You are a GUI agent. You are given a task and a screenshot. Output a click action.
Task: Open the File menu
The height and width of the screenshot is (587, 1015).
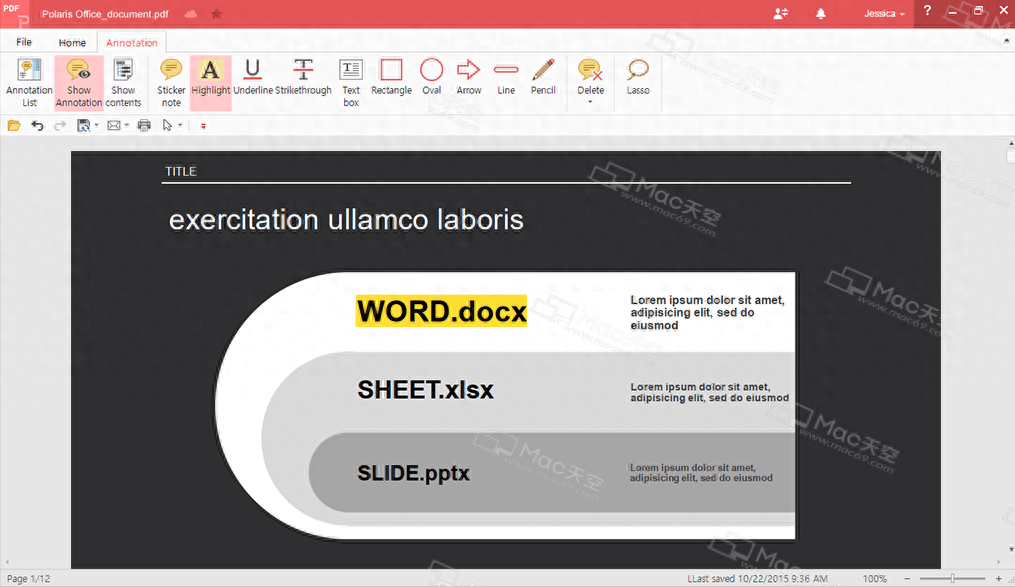(x=24, y=42)
